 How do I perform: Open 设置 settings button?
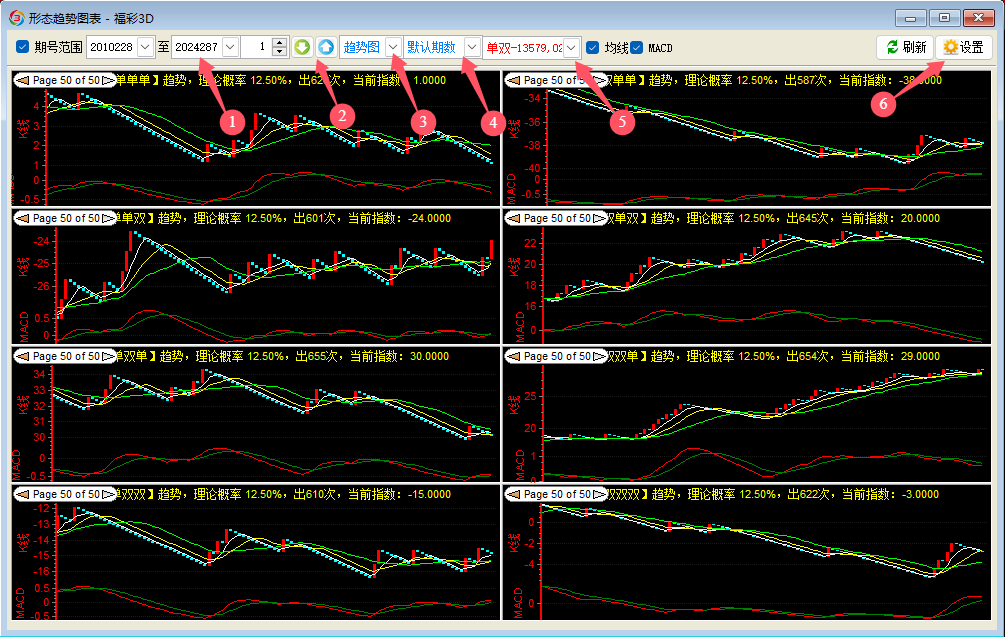[x=963, y=47]
